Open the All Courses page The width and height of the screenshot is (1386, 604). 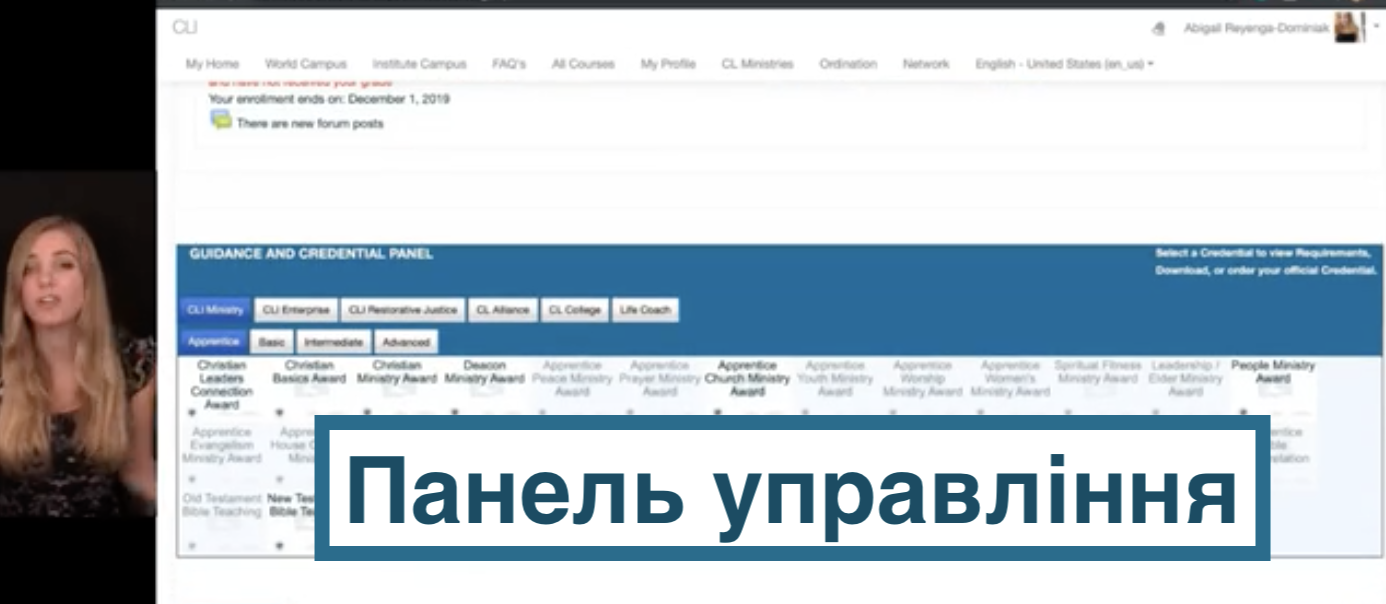coord(583,64)
